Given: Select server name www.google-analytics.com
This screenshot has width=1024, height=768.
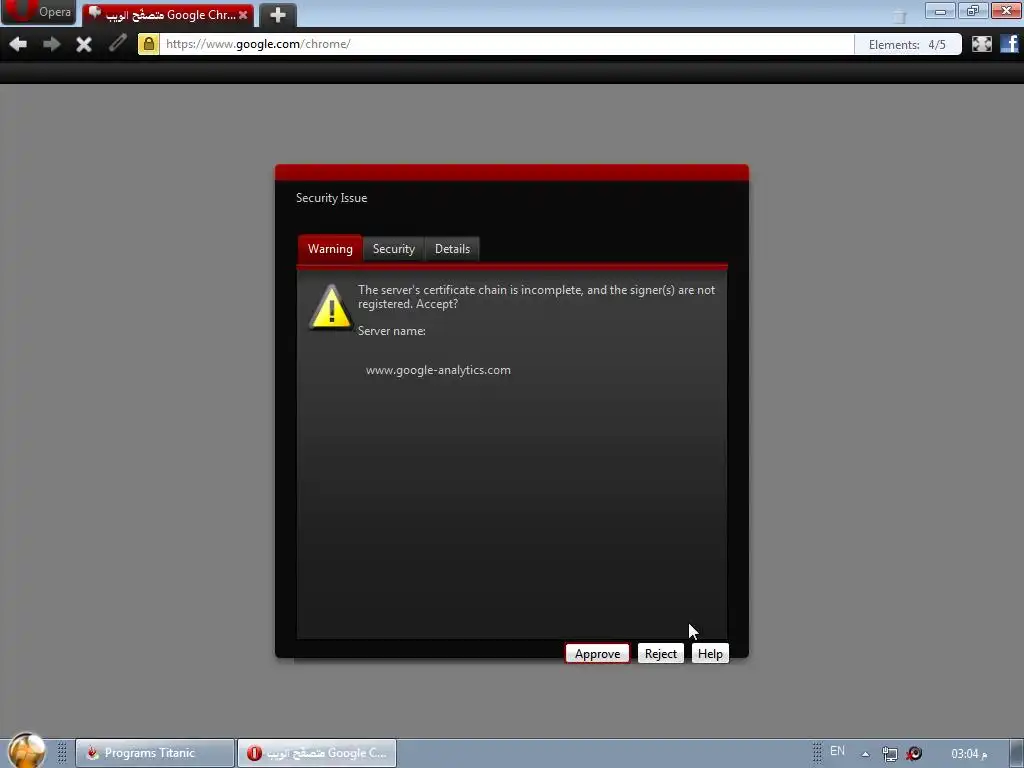Looking at the screenshot, I should [438, 370].
